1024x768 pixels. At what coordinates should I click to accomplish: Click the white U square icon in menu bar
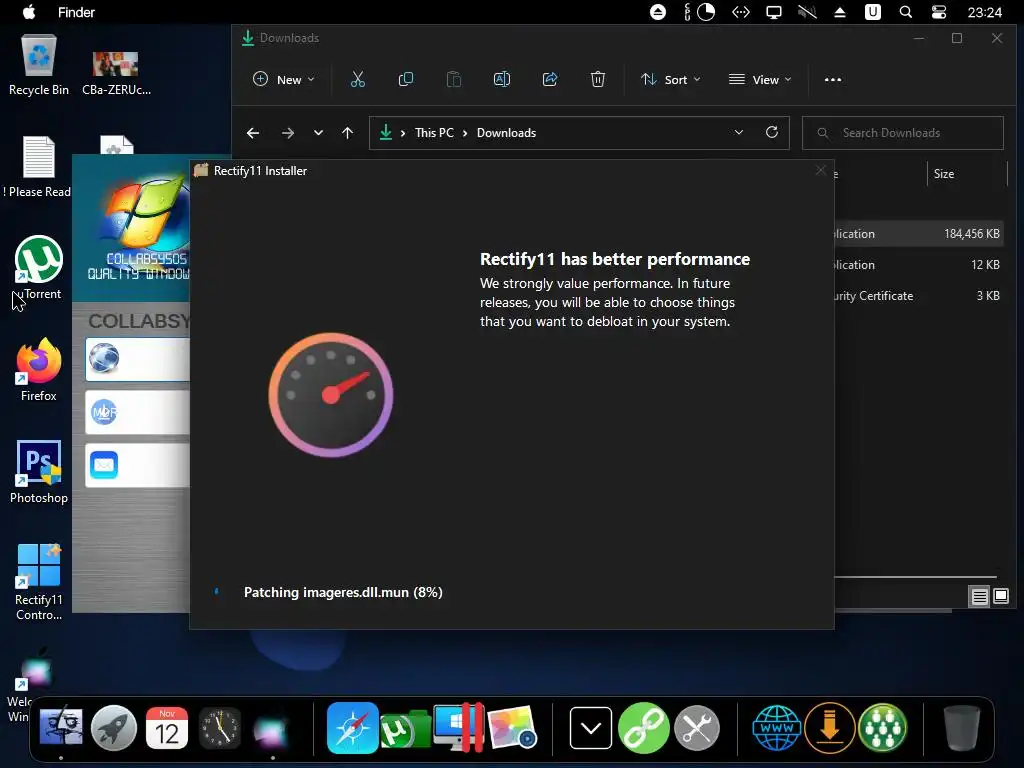[872, 12]
